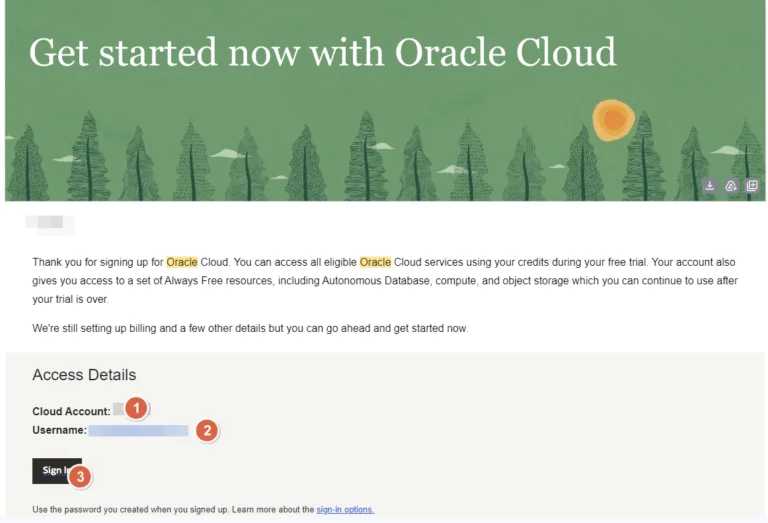Click the highlighted "Oracle" before "Cloud services"
This screenshot has width=768, height=523.
375,262
